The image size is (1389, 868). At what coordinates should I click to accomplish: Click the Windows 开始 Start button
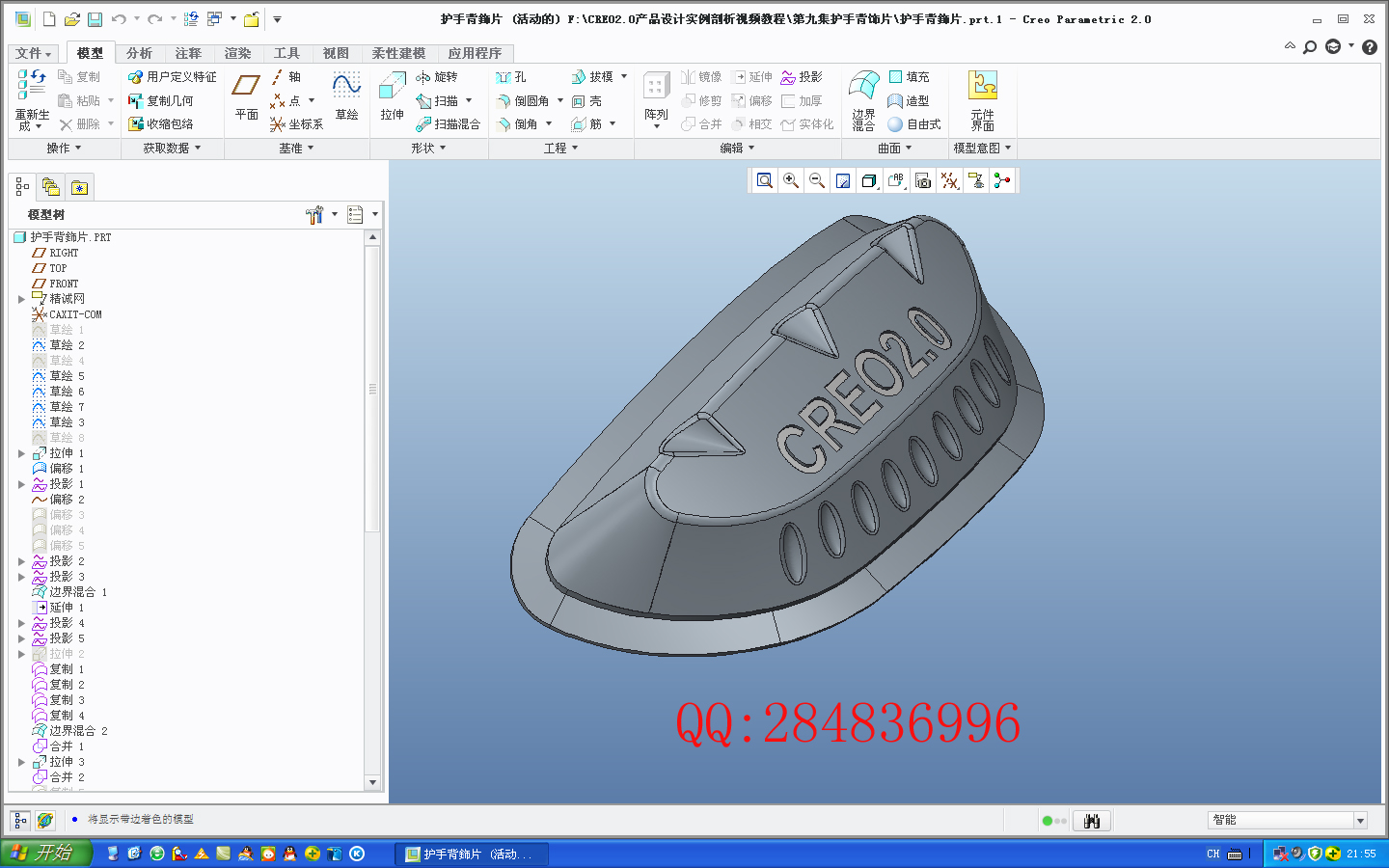(x=45, y=854)
